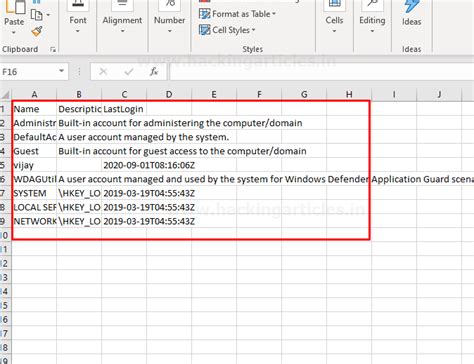The width and height of the screenshot is (474, 364).
Task: Open the Clipboard dialog launcher
Action: (x=53, y=49)
